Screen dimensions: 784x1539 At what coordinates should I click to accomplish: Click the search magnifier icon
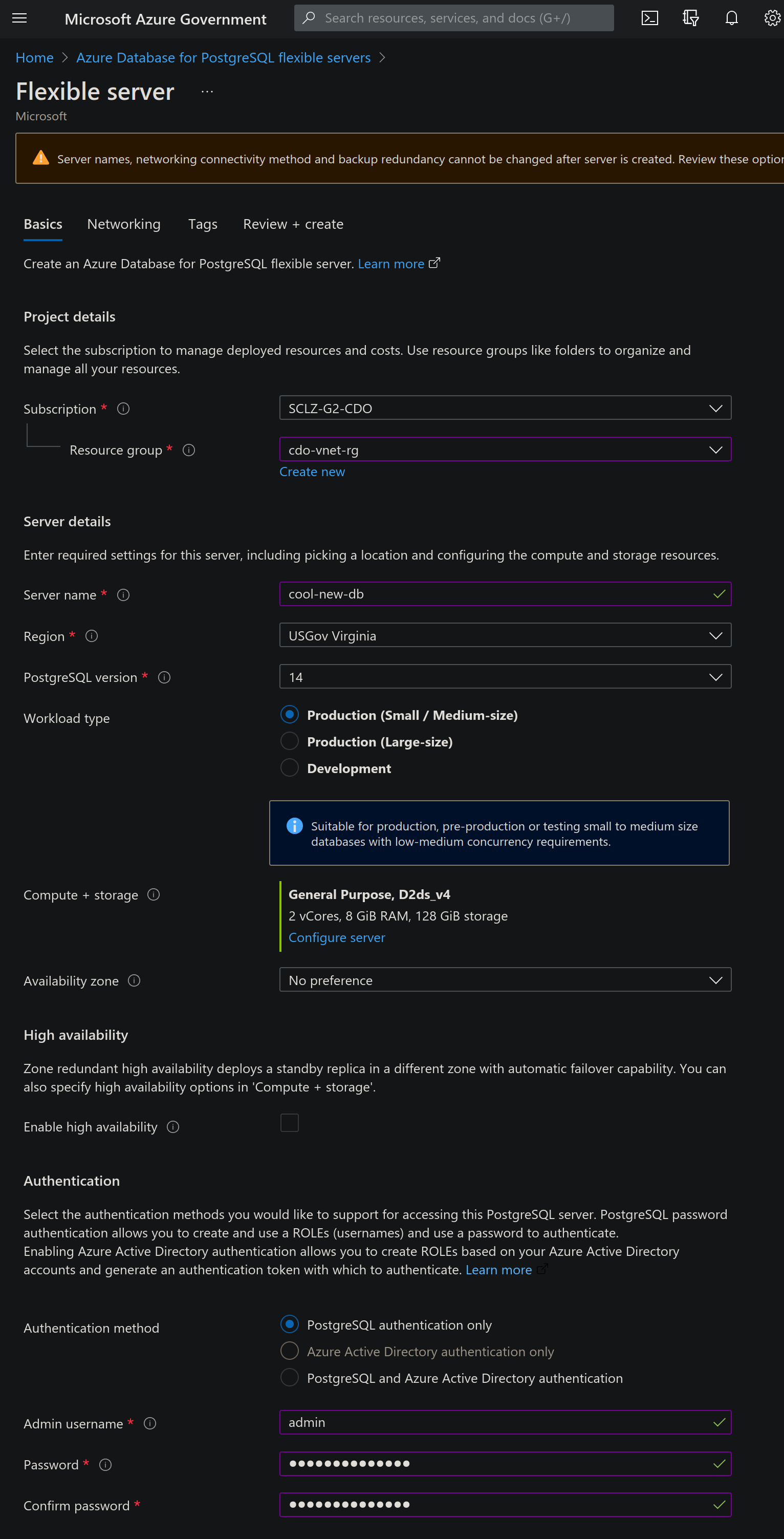[309, 18]
